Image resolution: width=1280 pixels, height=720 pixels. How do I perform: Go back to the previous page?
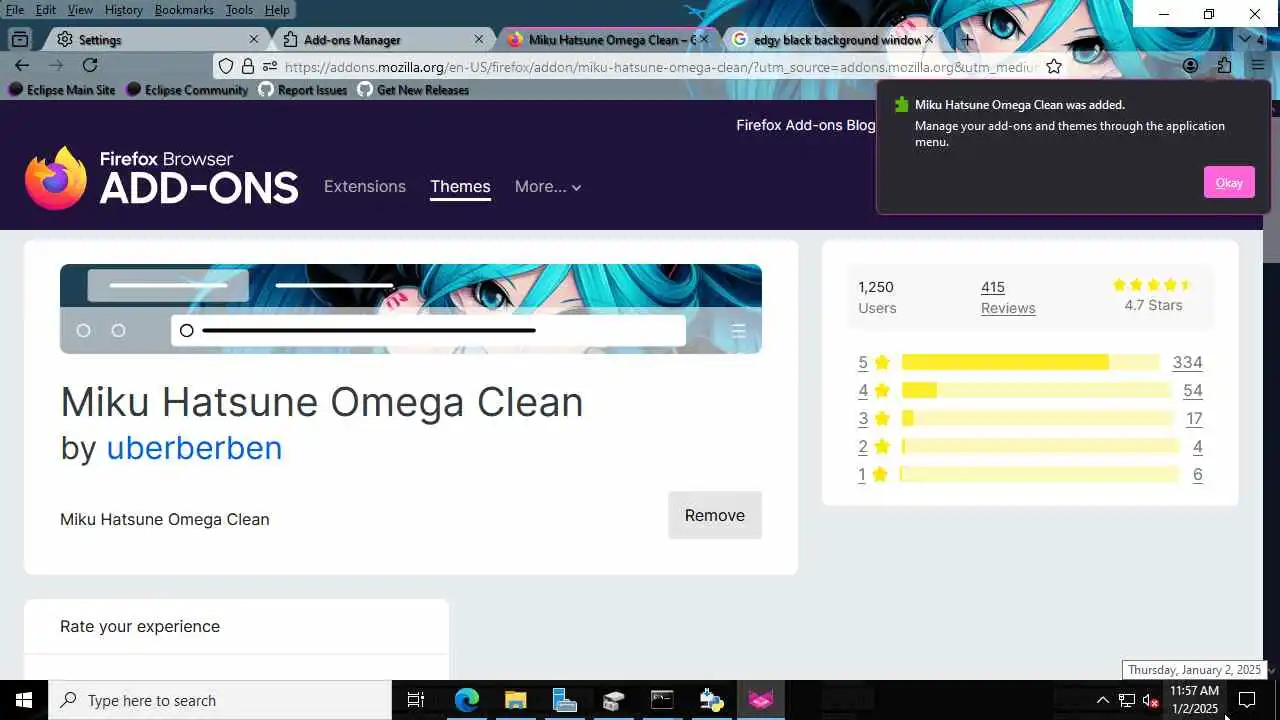click(x=22, y=65)
